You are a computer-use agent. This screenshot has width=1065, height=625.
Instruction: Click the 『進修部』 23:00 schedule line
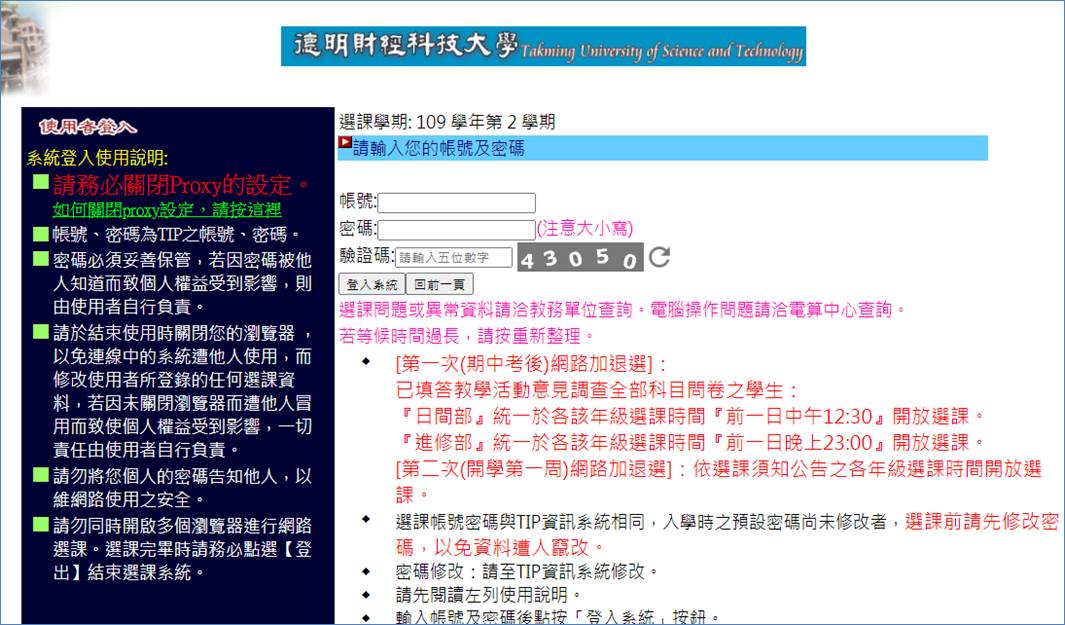[x=691, y=442]
